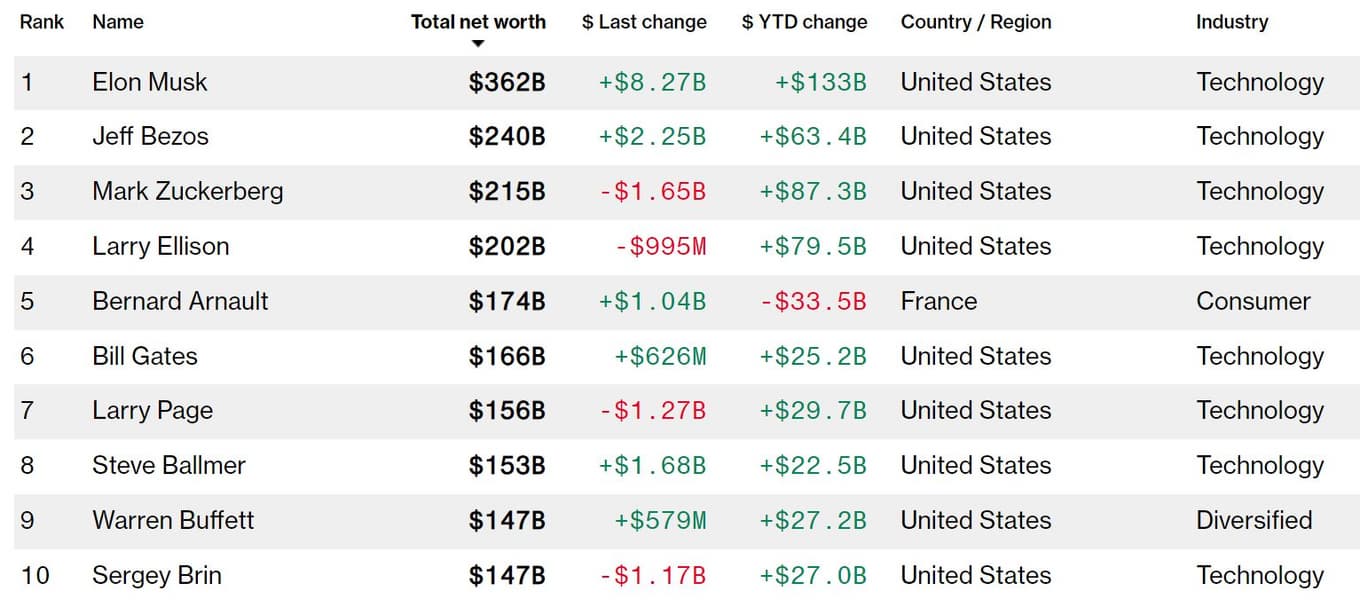This screenshot has height=600, width=1360.
Task: Click Bernard Arnault's -$33.5B YTD change
Action: point(813,301)
